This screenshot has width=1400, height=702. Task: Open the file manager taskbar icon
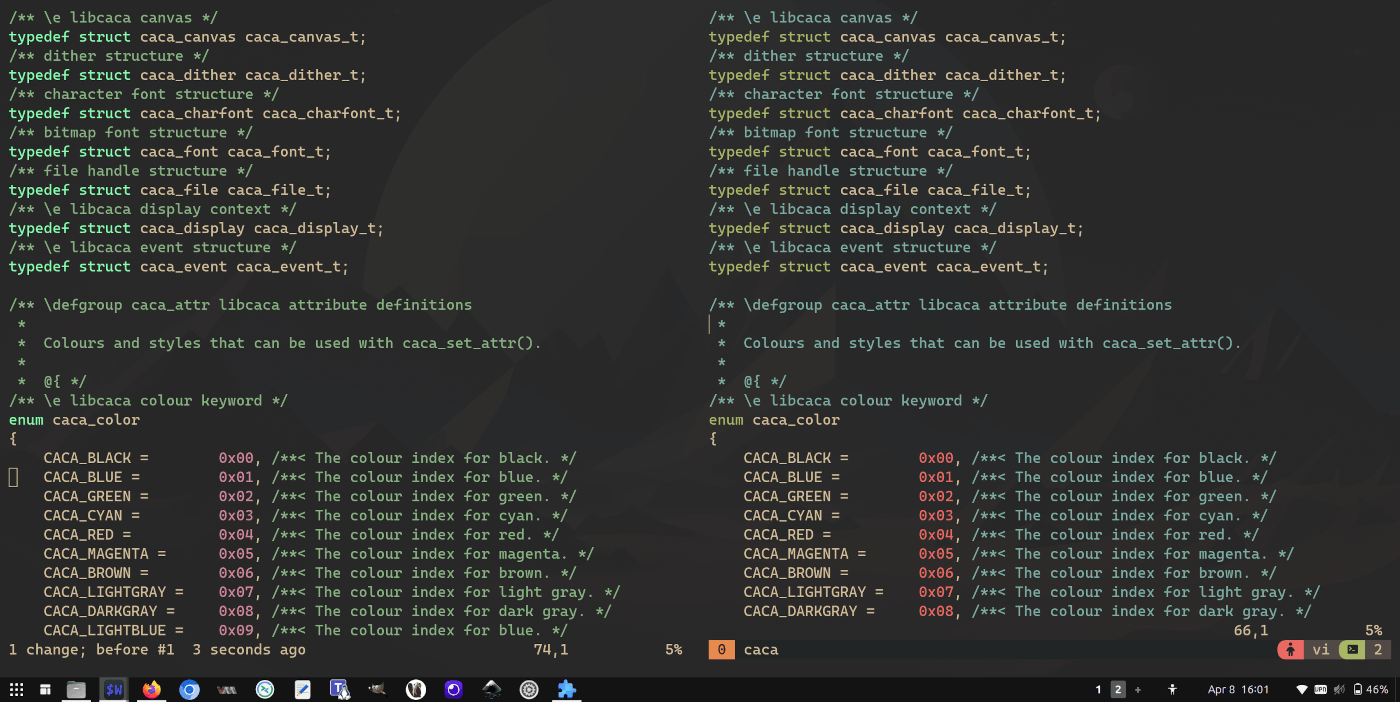[75, 689]
